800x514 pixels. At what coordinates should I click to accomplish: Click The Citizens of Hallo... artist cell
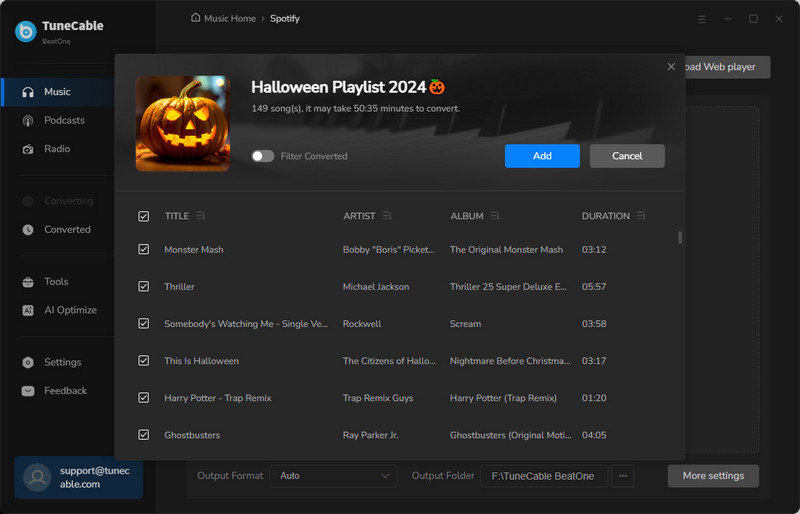click(389, 361)
